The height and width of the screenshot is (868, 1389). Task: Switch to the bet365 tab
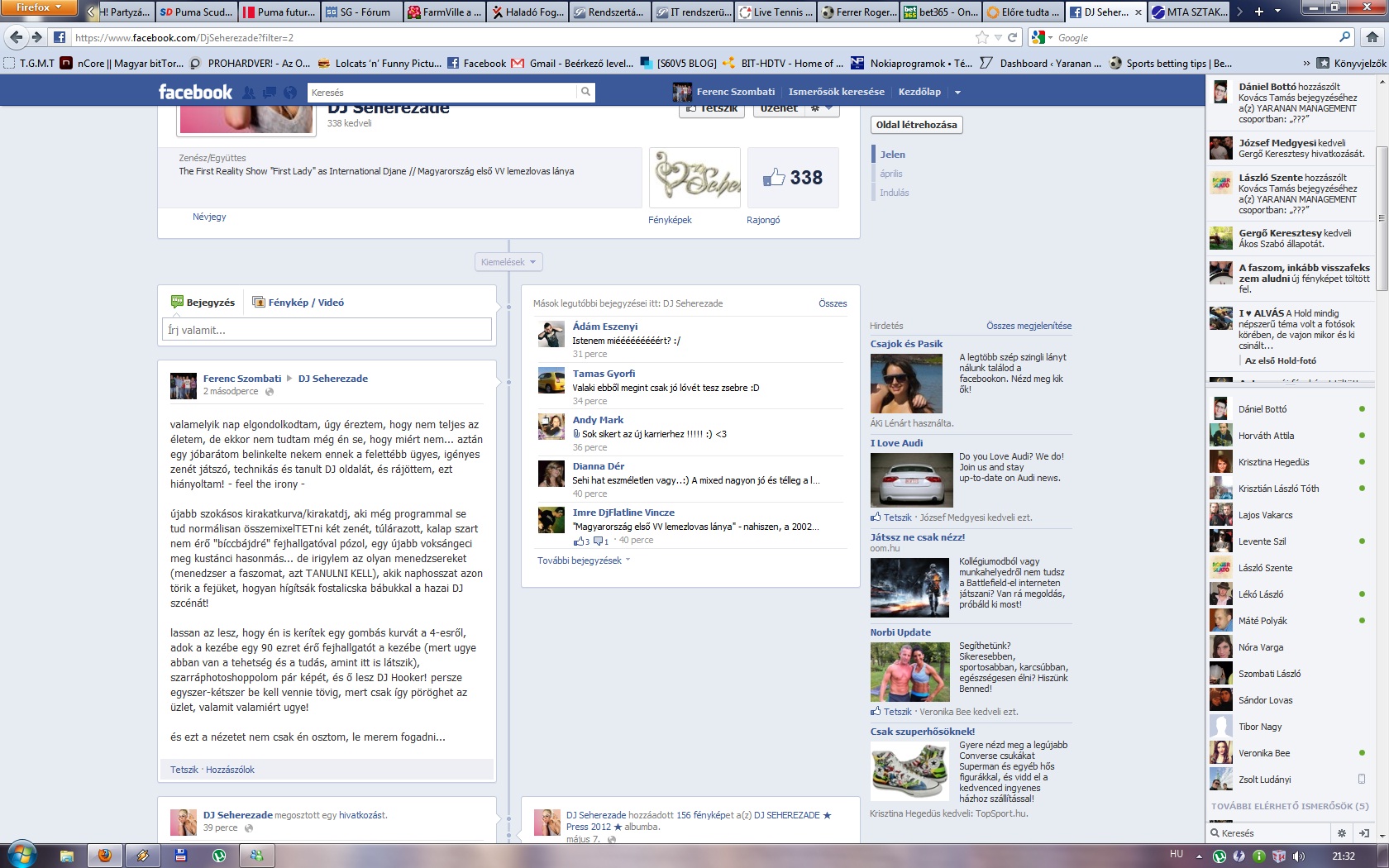point(940,12)
